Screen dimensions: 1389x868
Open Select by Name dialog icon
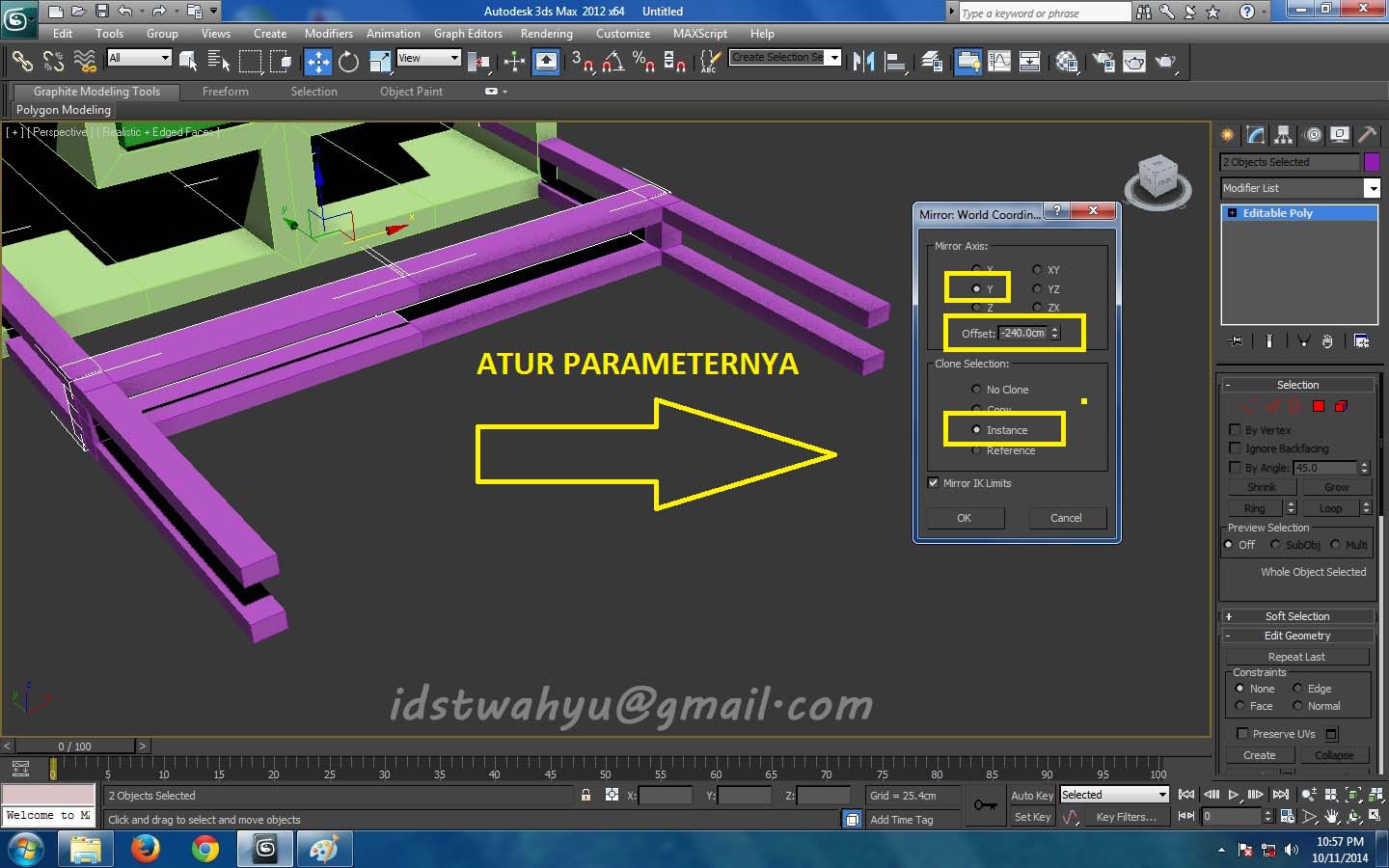(x=219, y=62)
